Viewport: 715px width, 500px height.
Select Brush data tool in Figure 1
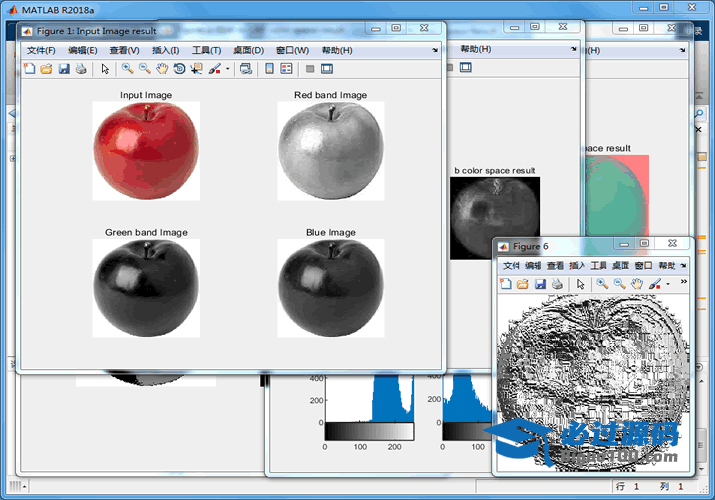[x=214, y=69]
